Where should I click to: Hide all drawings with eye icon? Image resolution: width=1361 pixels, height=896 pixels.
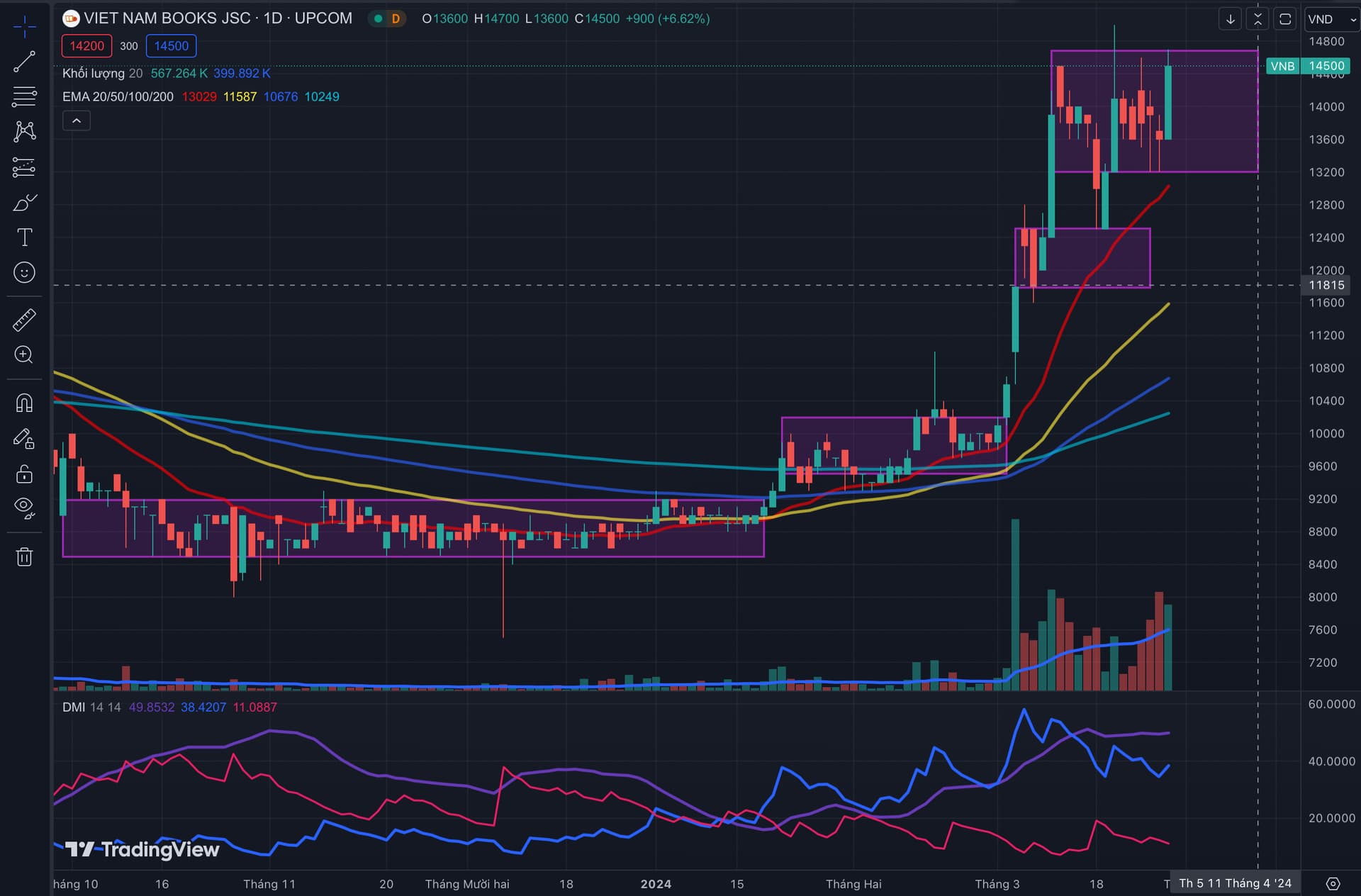[x=24, y=507]
